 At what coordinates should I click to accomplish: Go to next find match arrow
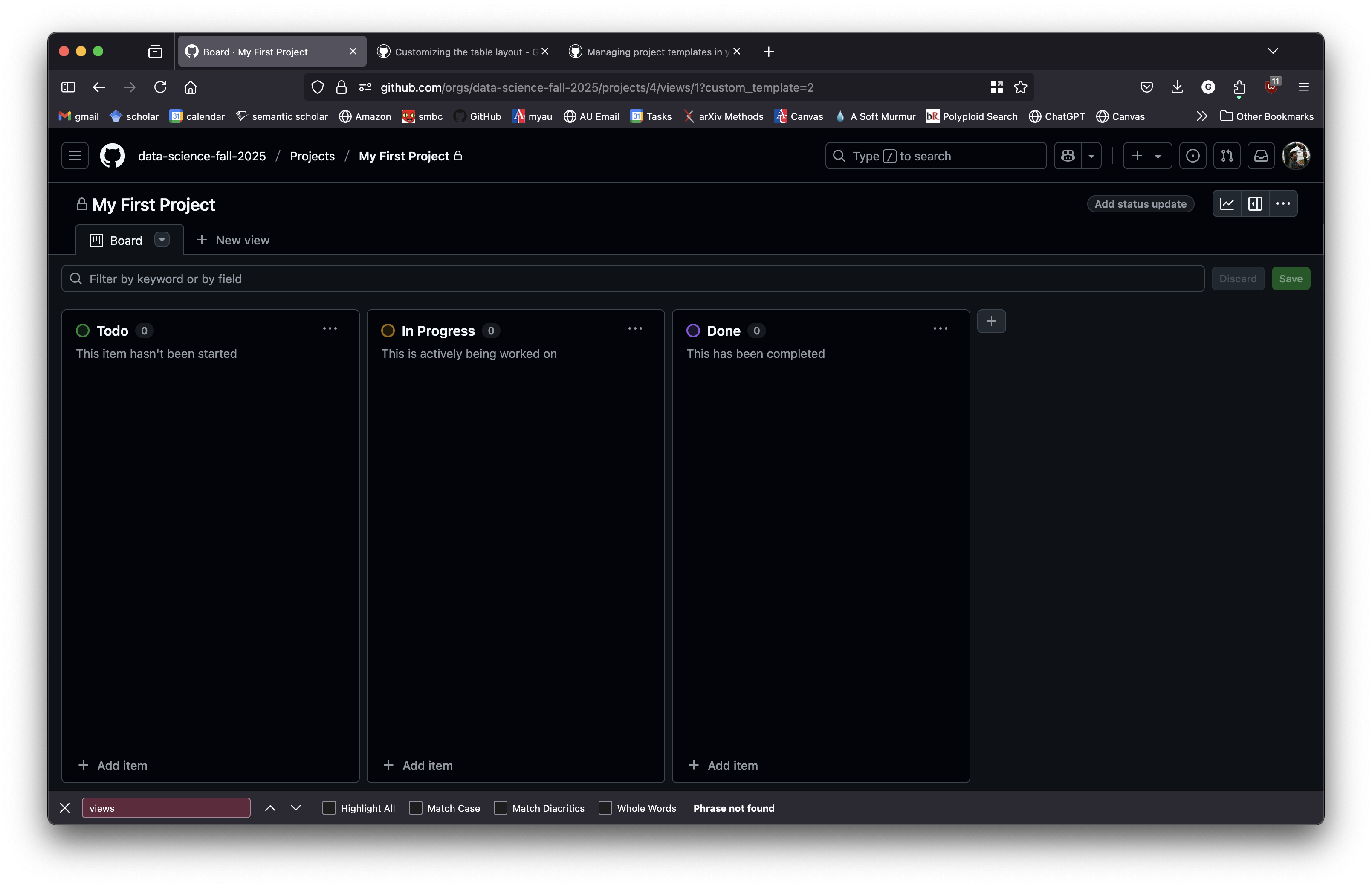295,808
